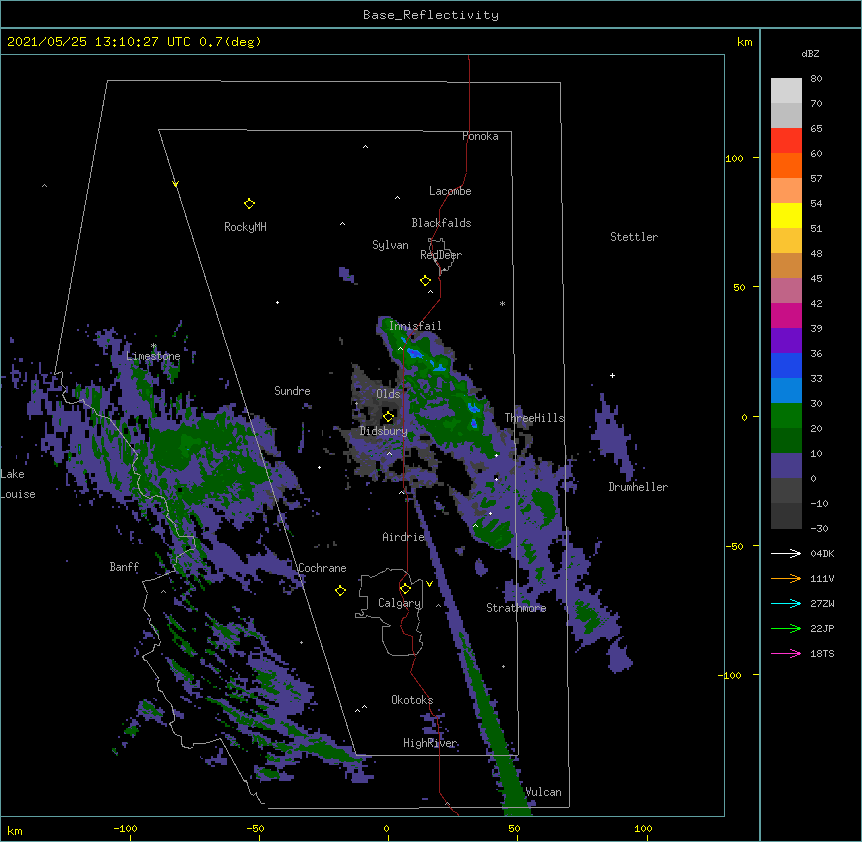Image resolution: width=862 pixels, height=842 pixels.
Task: Select yellow diamond marker below Olds label
Action: click(x=388, y=416)
